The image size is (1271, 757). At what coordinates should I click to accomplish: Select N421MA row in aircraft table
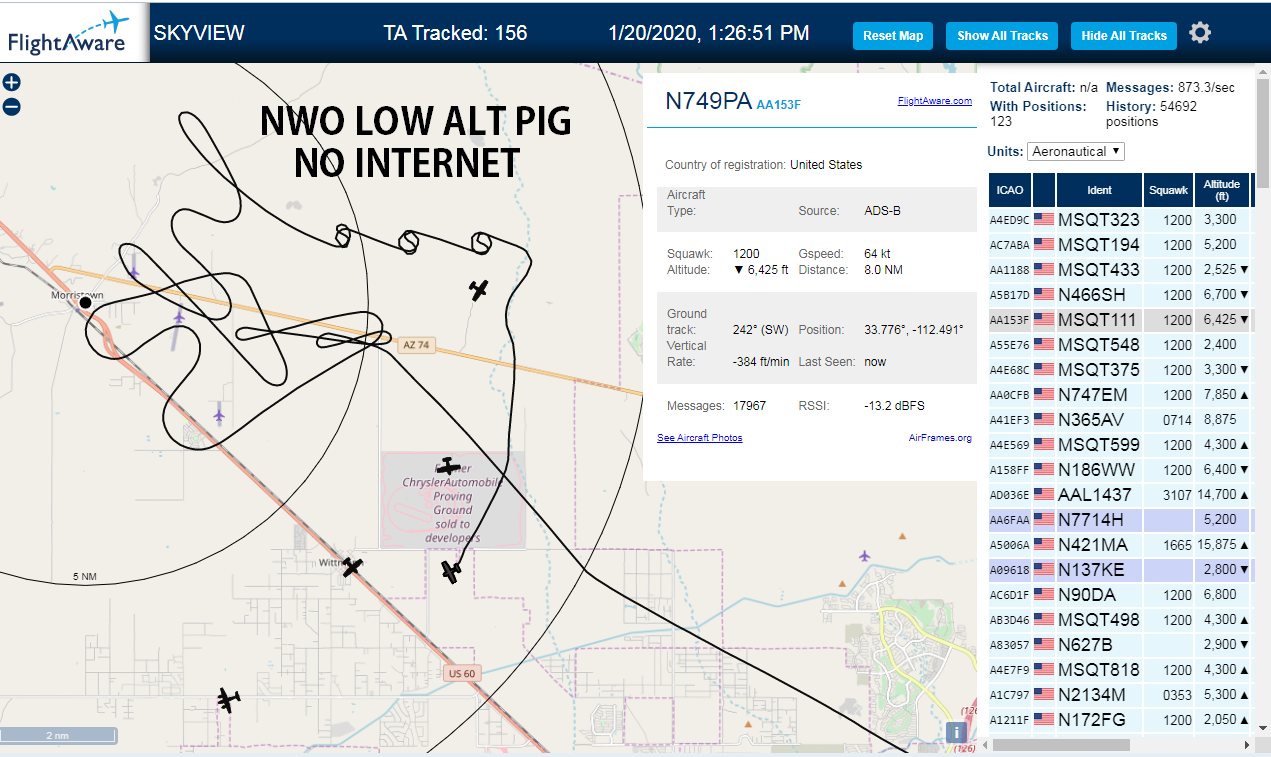(1119, 544)
